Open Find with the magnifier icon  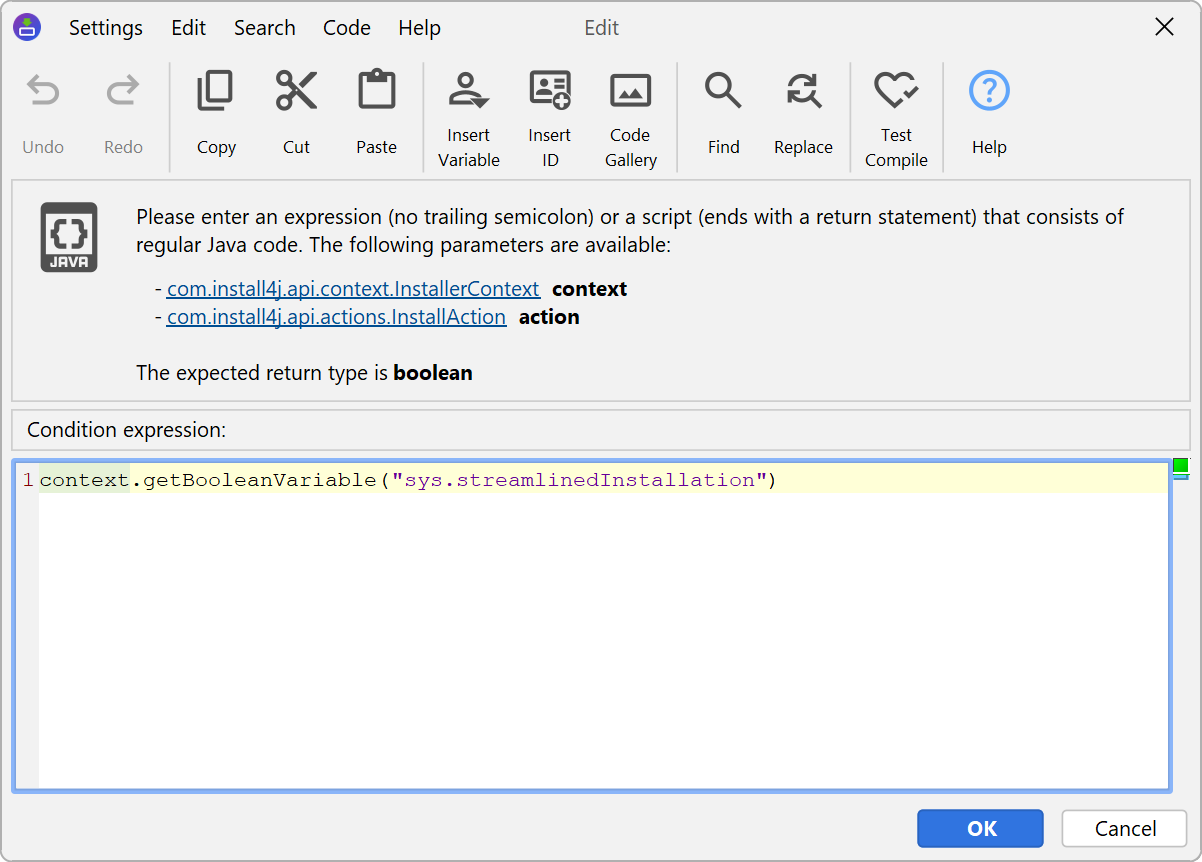(x=723, y=92)
